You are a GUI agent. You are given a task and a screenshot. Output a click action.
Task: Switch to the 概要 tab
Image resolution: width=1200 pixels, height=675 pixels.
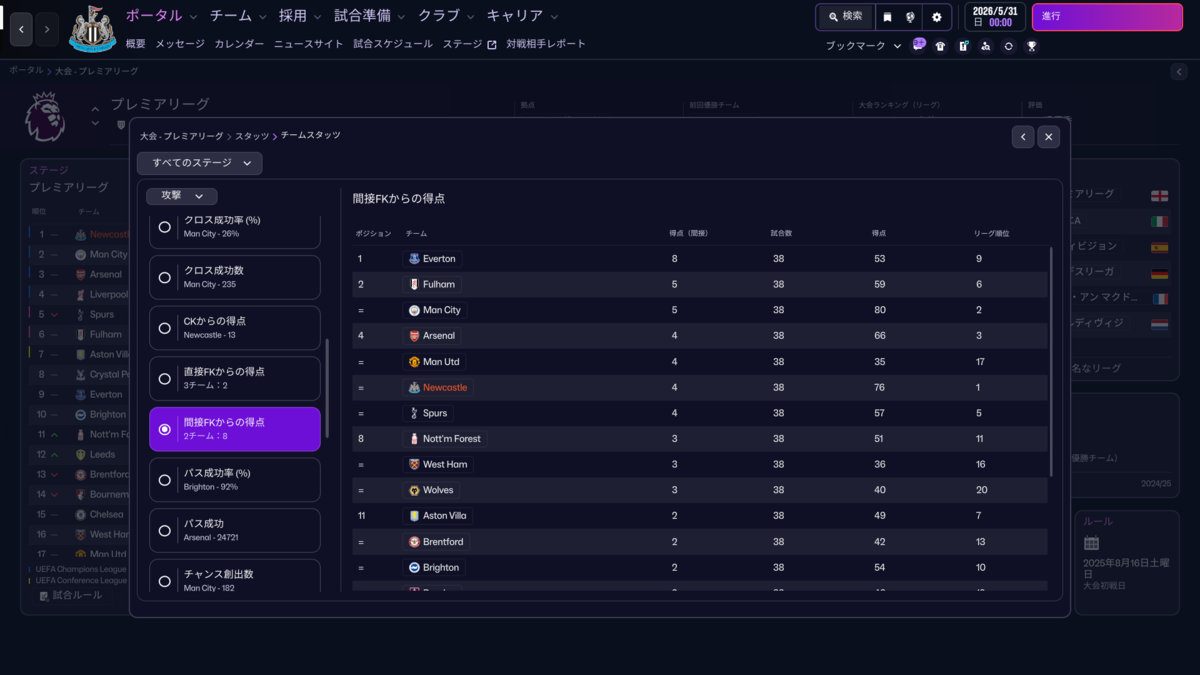point(136,44)
